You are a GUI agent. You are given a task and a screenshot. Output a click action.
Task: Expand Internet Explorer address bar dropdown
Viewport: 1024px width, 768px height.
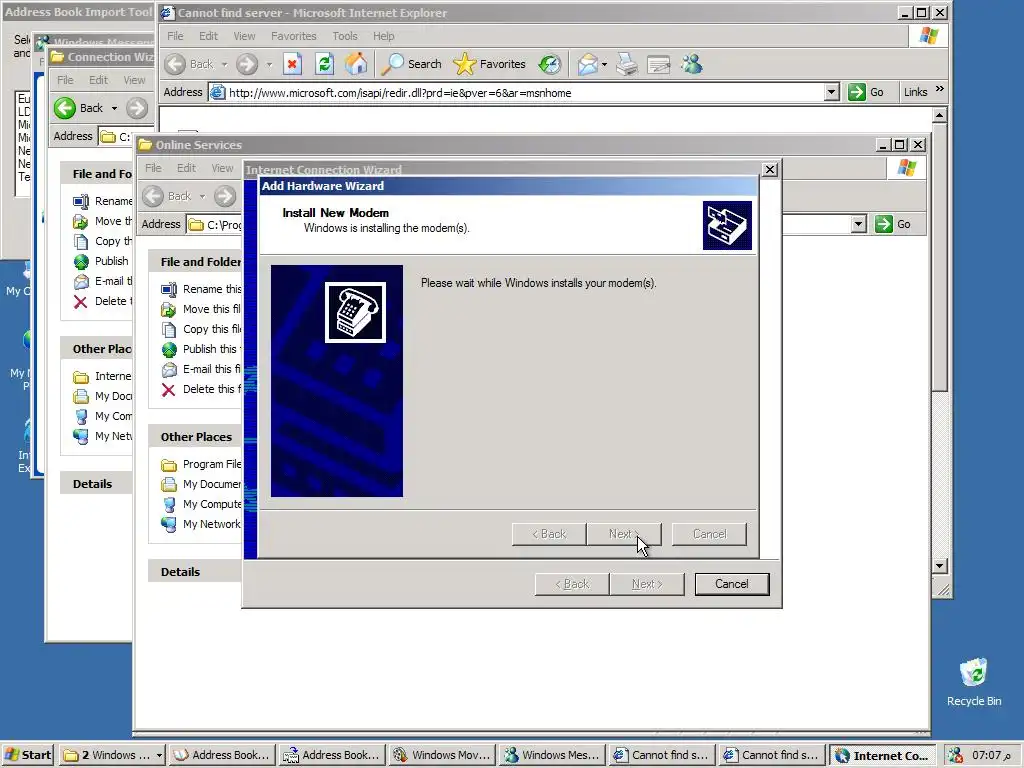click(x=831, y=93)
